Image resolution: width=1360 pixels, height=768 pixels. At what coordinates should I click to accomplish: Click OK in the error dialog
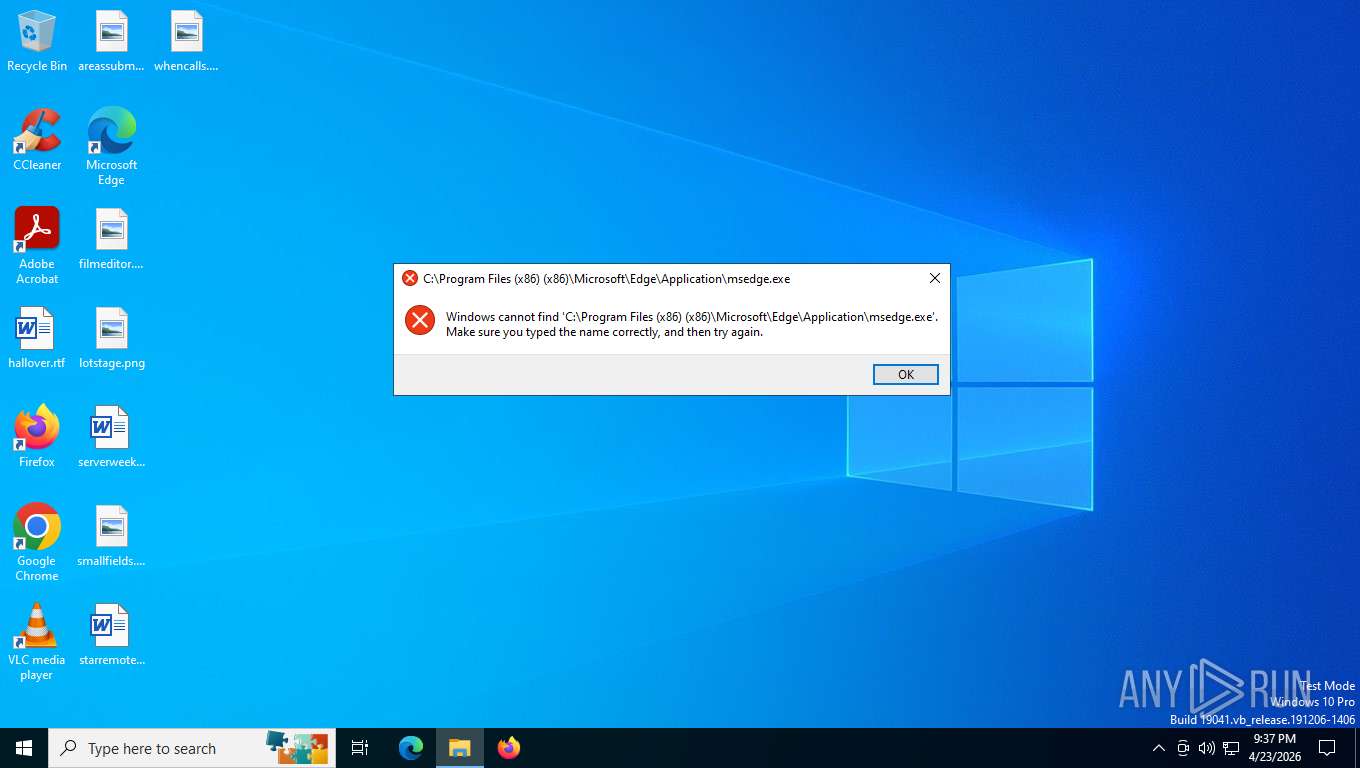pyautogui.click(x=905, y=374)
